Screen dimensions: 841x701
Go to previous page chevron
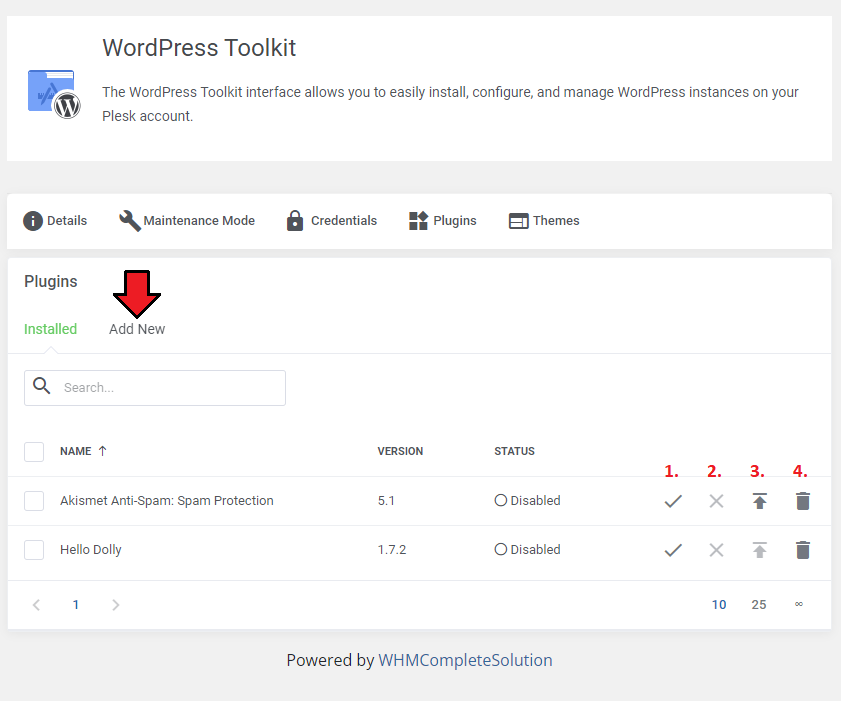[36, 605]
